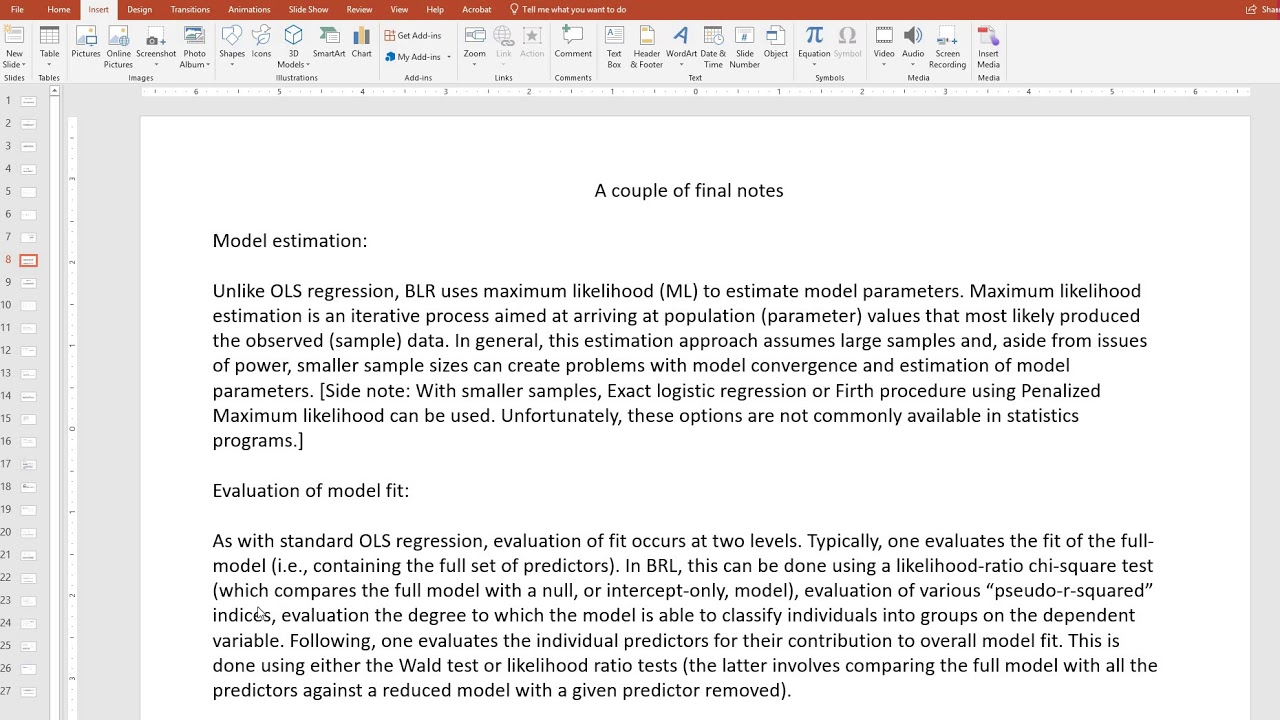Switch to the Home tab
Screen dimensions: 1280x720
coord(59,9)
